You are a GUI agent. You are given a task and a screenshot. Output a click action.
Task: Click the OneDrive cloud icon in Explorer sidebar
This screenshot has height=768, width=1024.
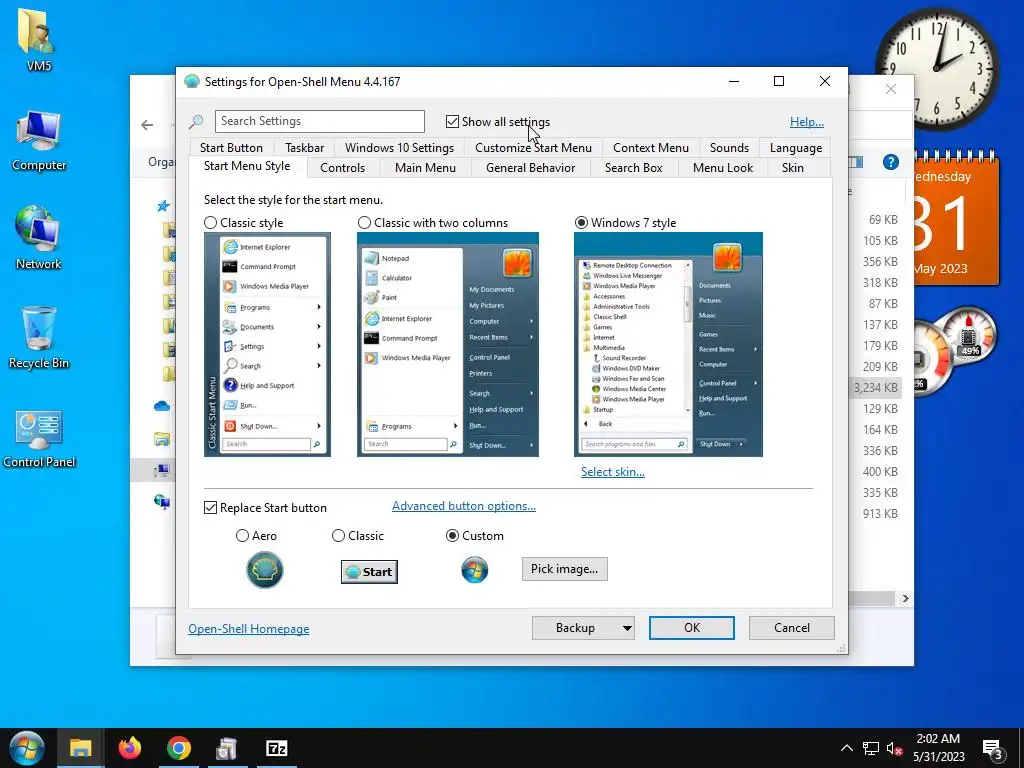pyautogui.click(x=162, y=406)
